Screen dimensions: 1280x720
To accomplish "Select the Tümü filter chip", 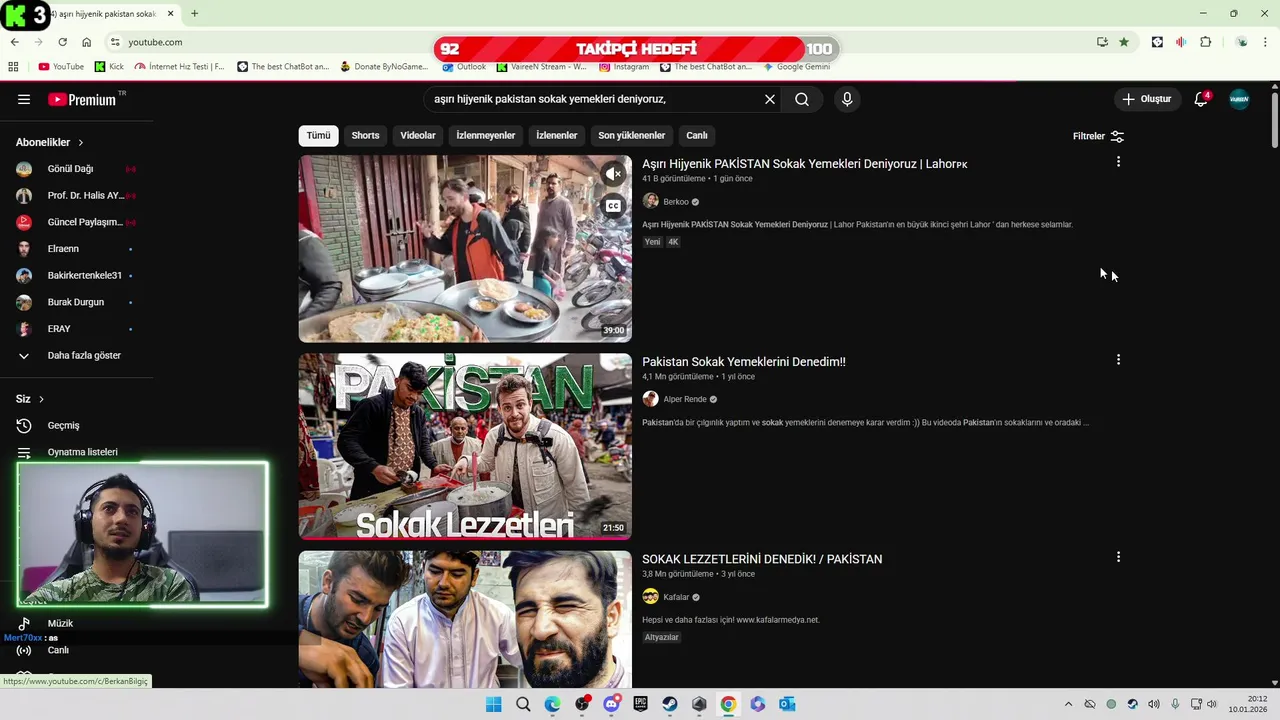I will pos(318,135).
